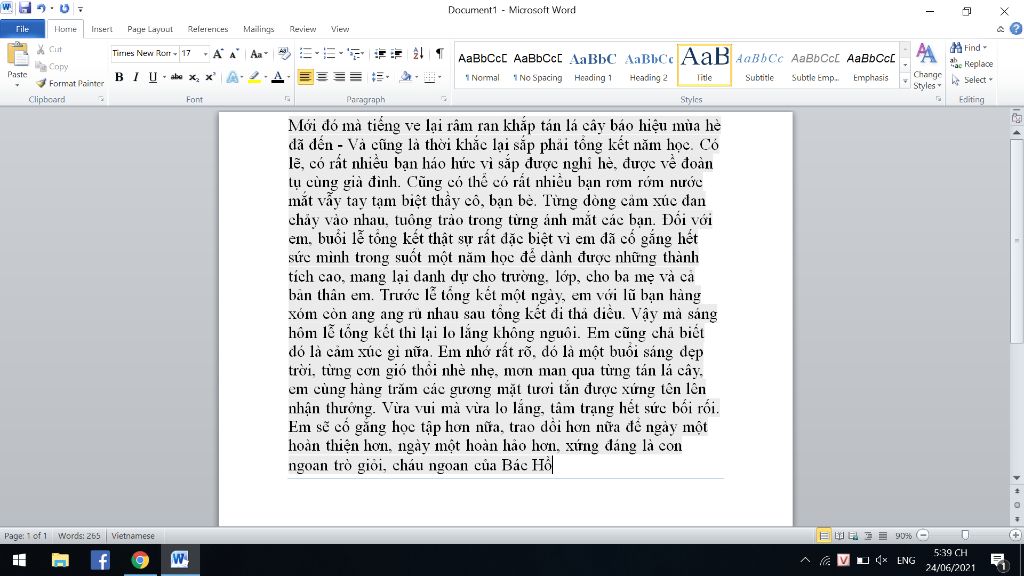Open Change Styles menu
Screen dimensions: 1024x576
927,67
